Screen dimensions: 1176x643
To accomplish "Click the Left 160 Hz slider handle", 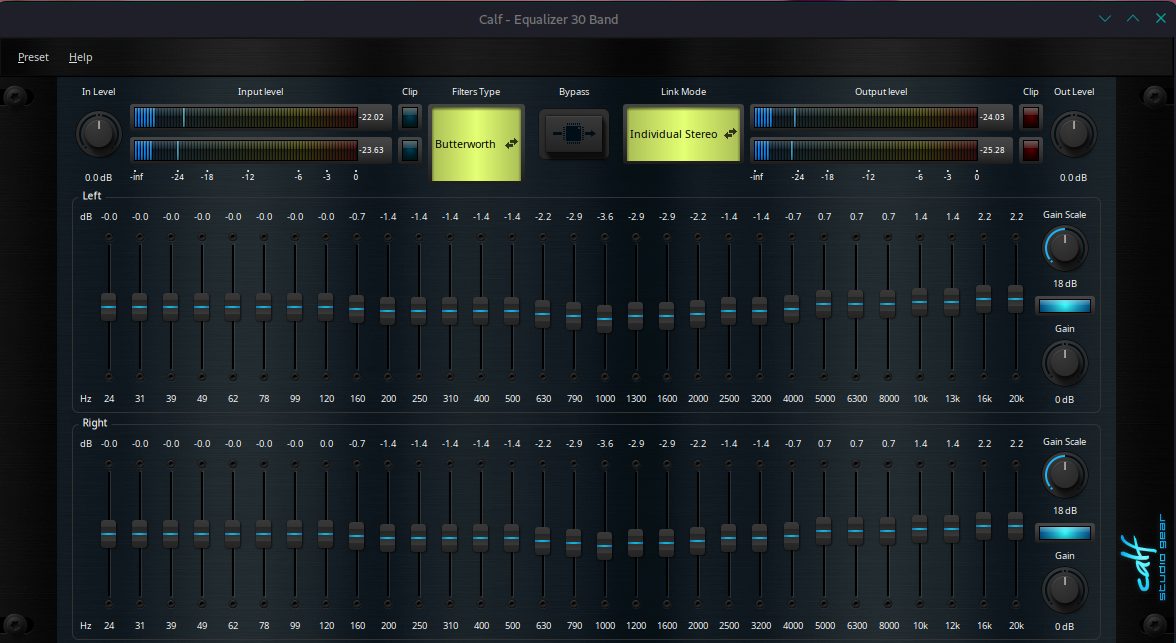I will 357,309.
